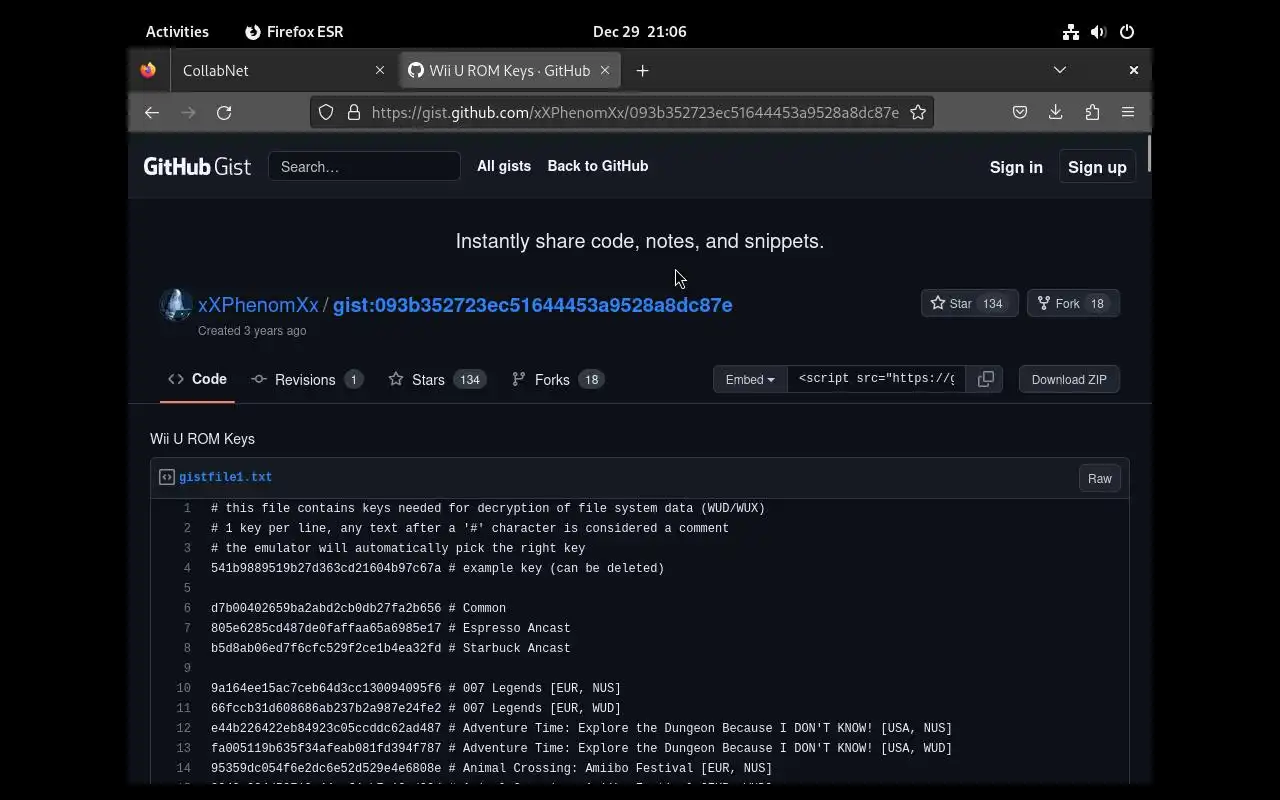Click the GitHub Gist logo
The width and height of the screenshot is (1280, 800).
pos(197,166)
